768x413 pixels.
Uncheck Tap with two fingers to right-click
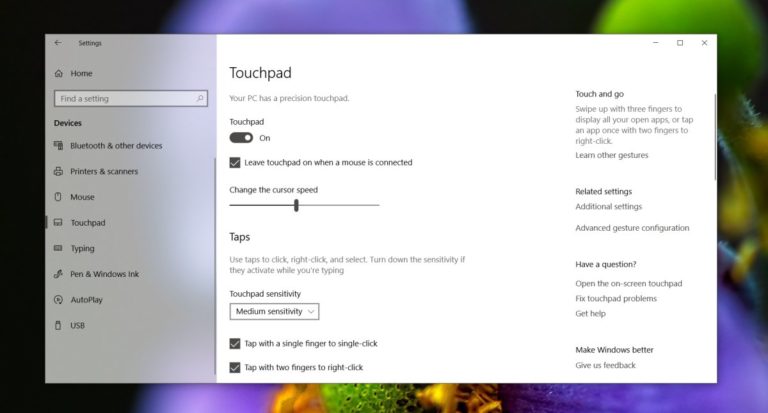point(235,367)
